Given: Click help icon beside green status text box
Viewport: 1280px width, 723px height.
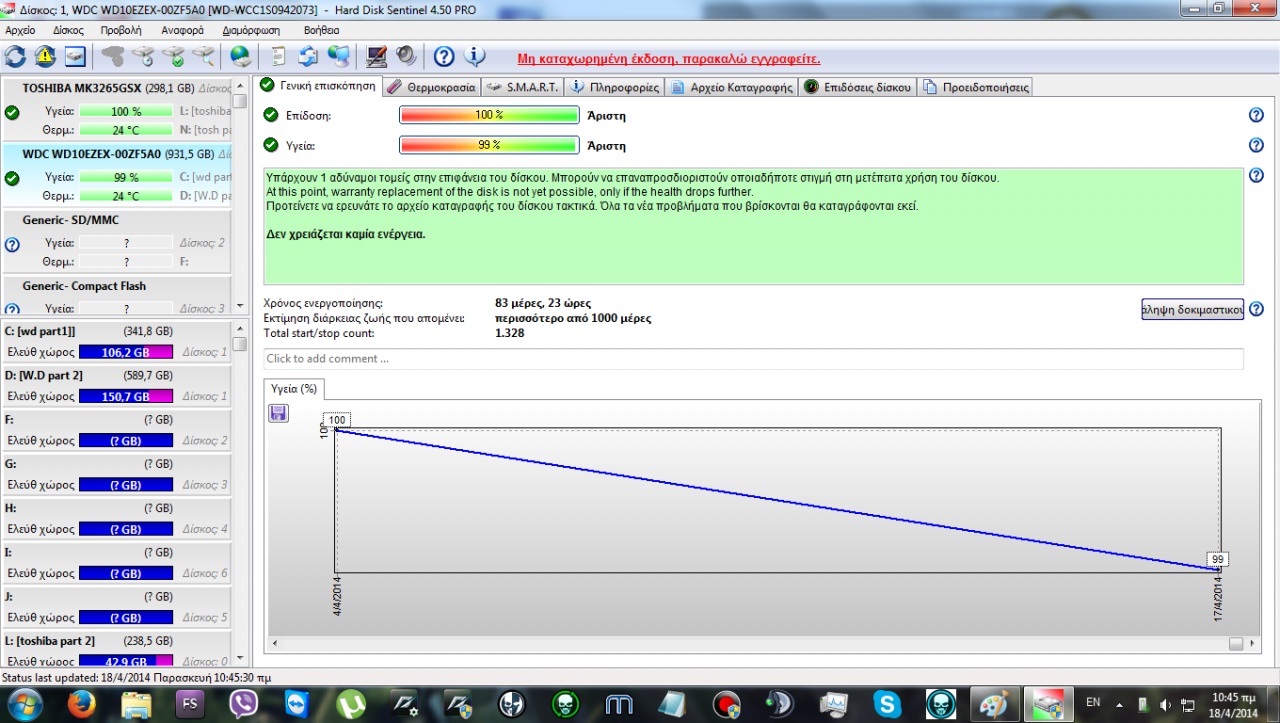Looking at the screenshot, I should (x=1256, y=175).
